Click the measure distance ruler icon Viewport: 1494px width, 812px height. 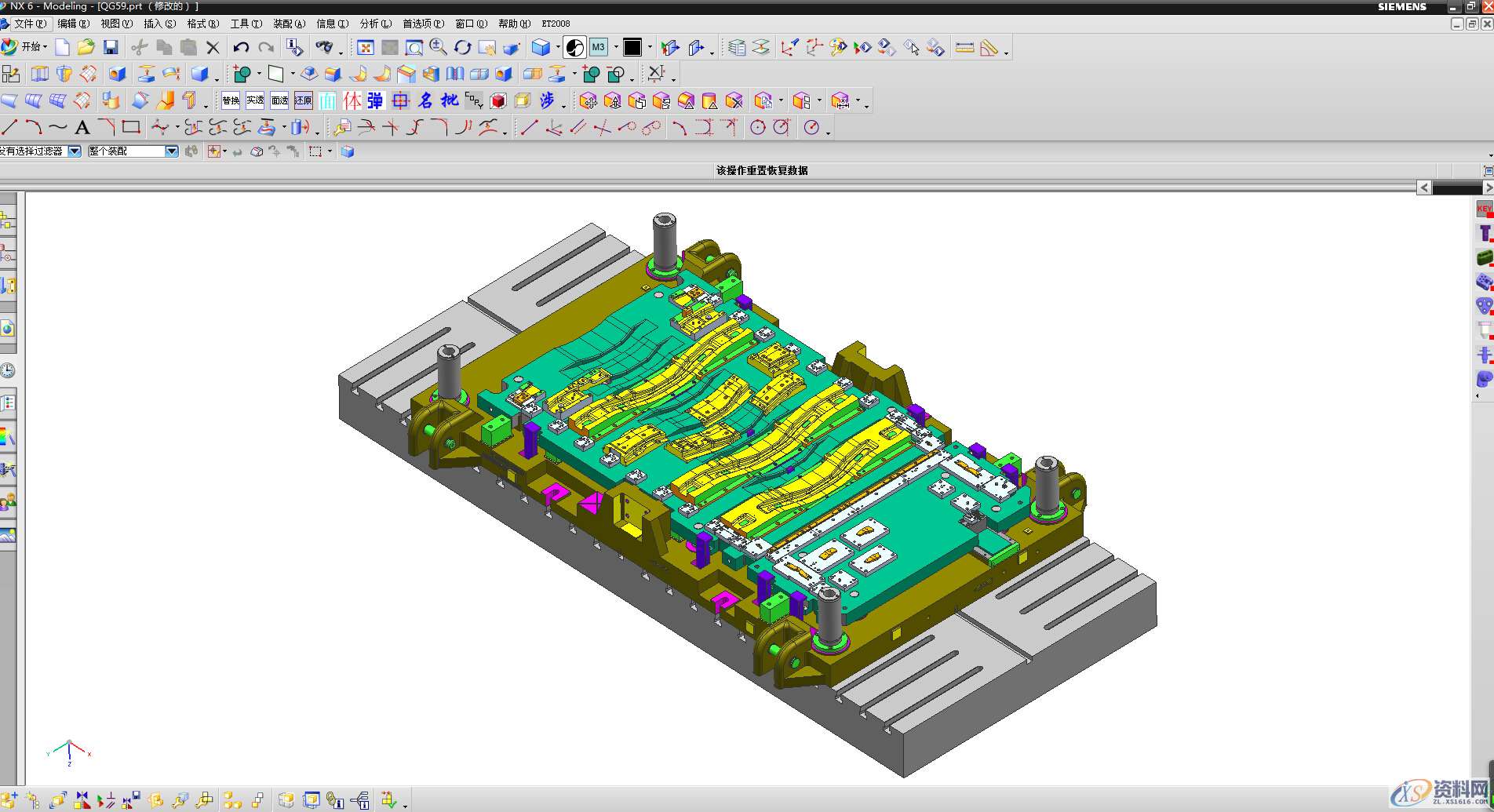(x=964, y=48)
